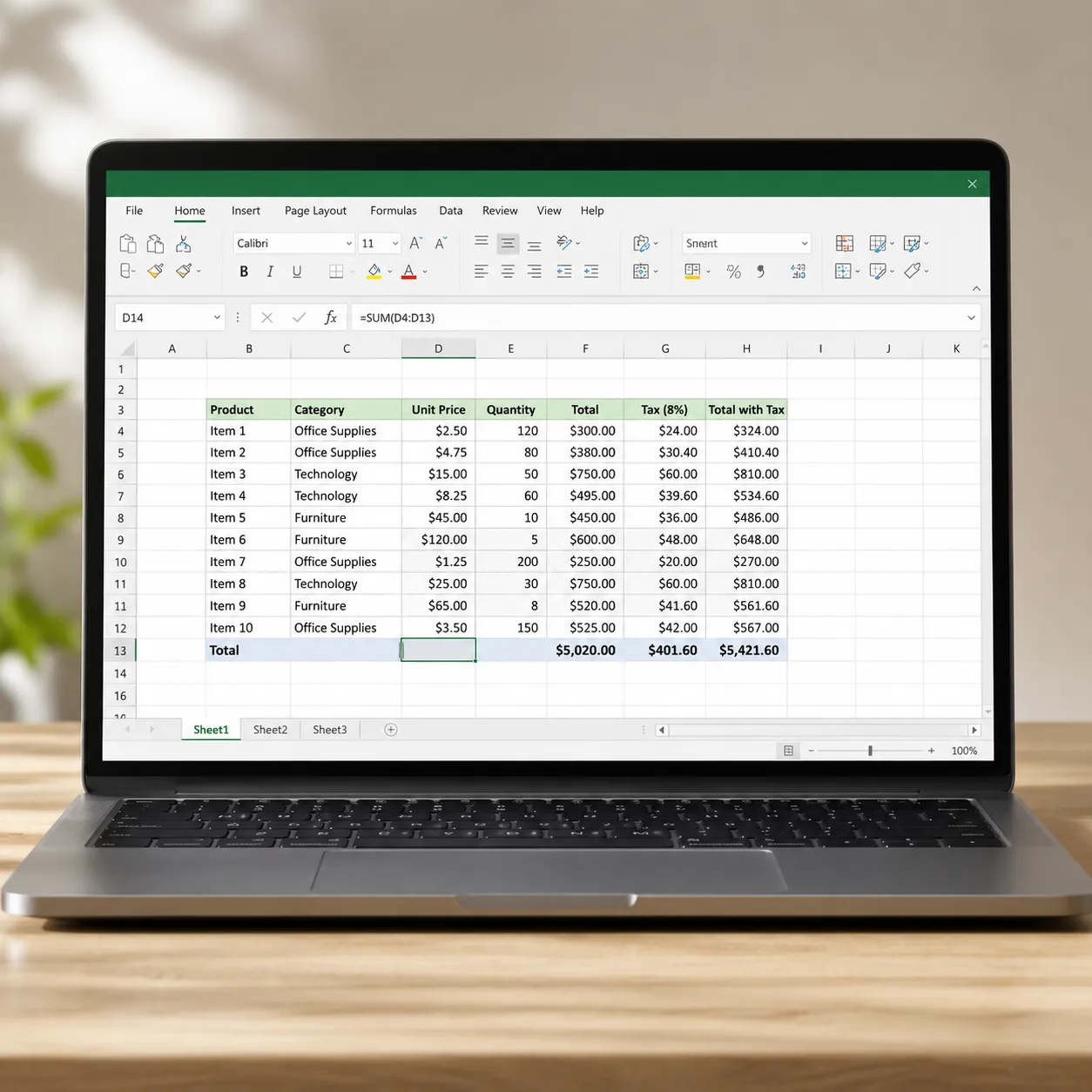
Task: Click the Orientation text angle icon
Action: [564, 243]
